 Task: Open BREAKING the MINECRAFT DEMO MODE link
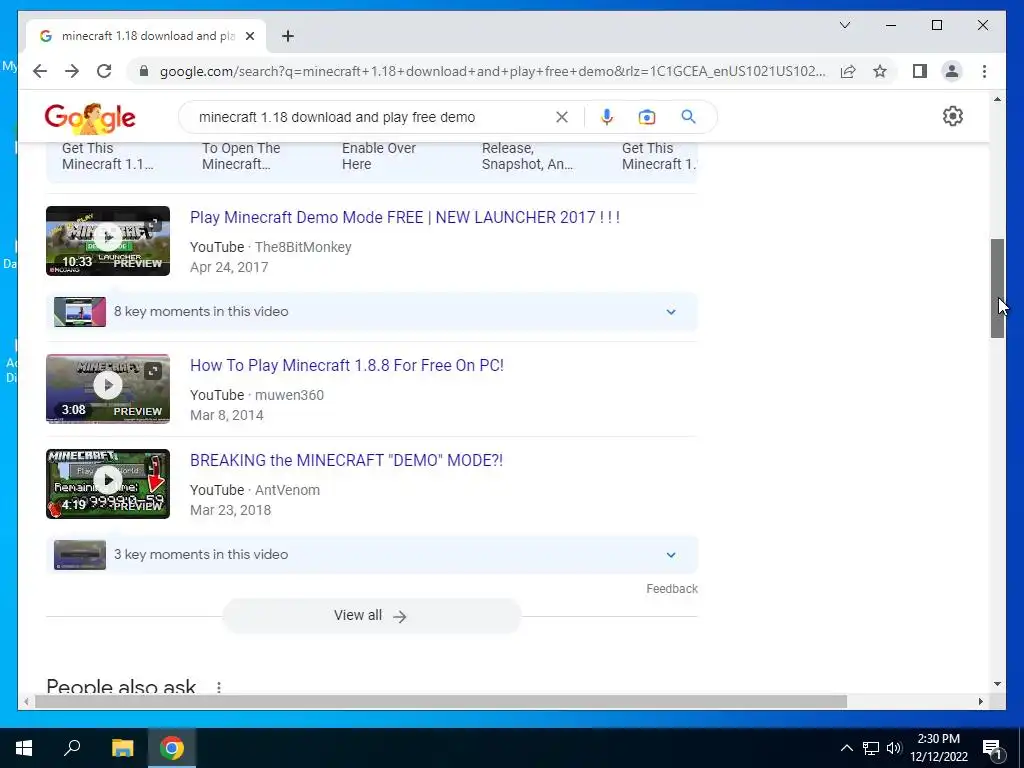click(x=347, y=460)
